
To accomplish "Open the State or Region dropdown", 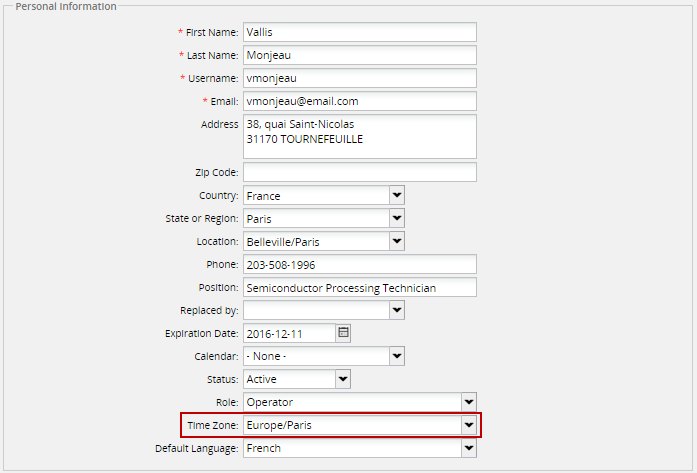I will [x=396, y=218].
